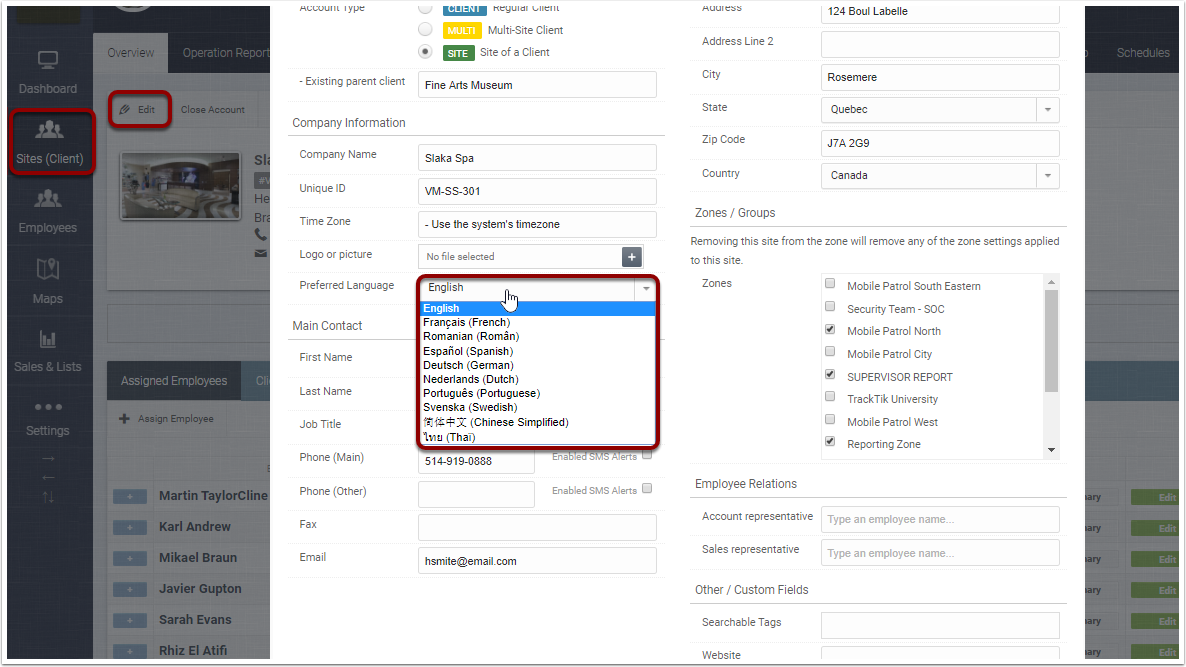Open the Assigned Employees tab
The height and width of the screenshot is (667, 1186).
tap(173, 380)
